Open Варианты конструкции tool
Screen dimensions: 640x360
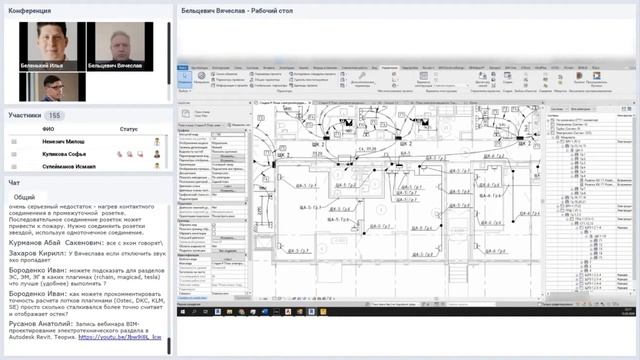(x=423, y=79)
